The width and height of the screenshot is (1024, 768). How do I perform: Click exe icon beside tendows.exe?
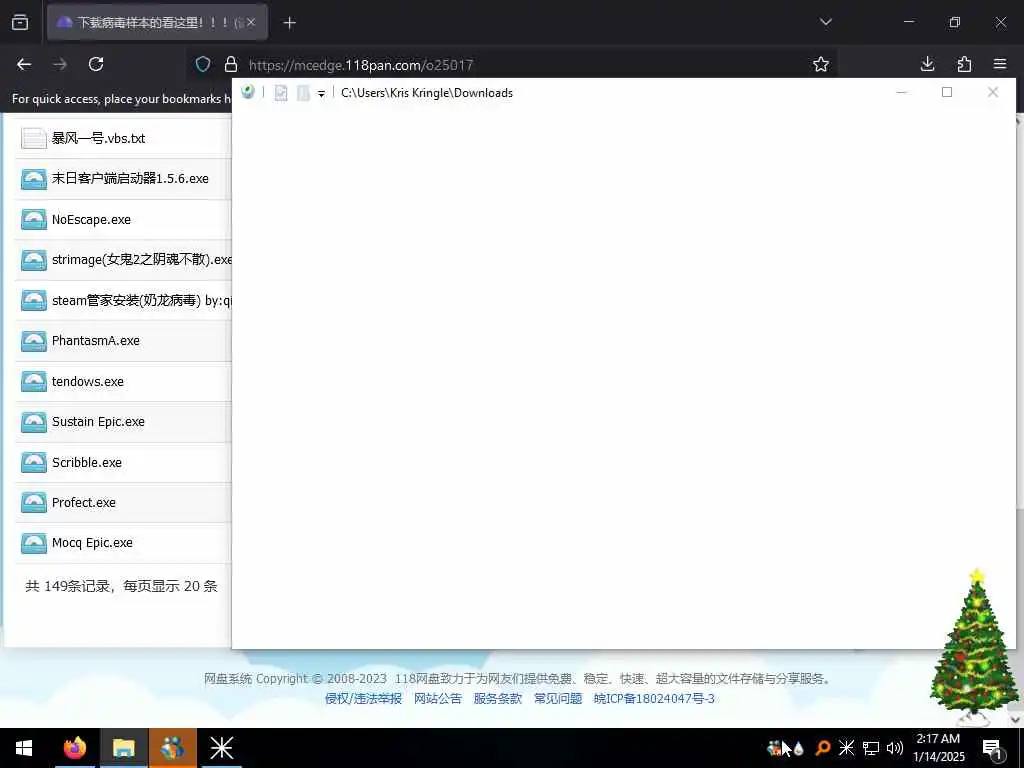pyautogui.click(x=33, y=381)
